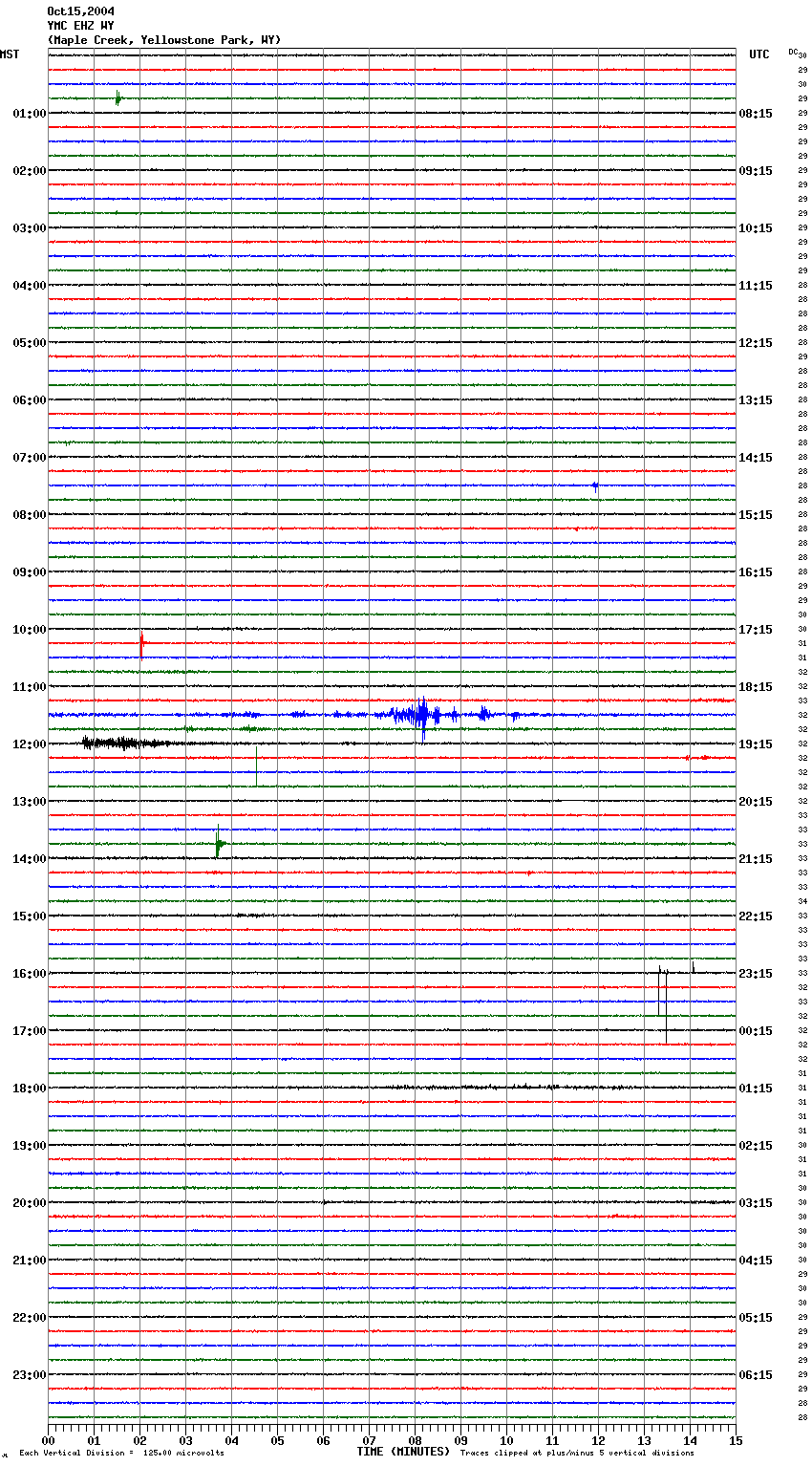Select the 11:00 MST time label
This screenshot has height=1466, width=812.
point(30,687)
